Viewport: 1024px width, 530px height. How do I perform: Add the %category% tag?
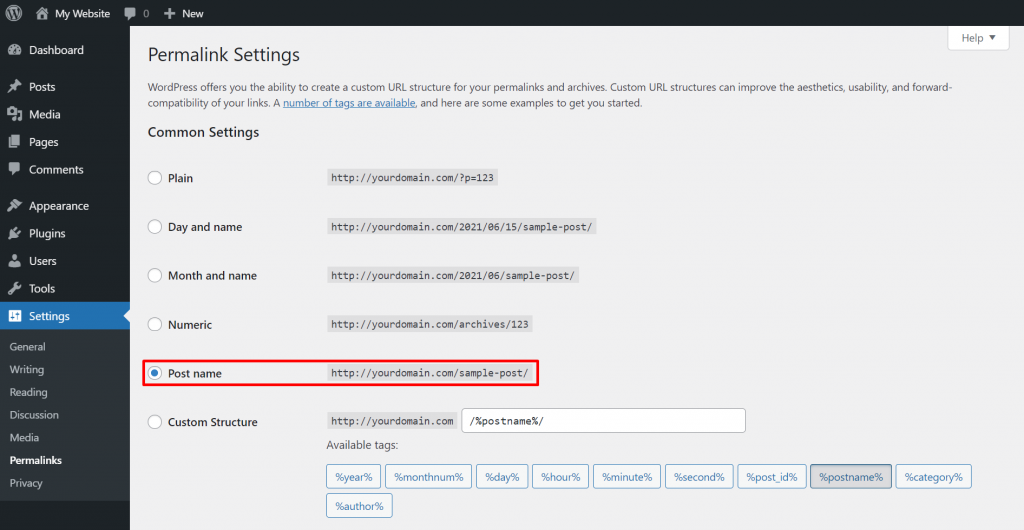click(x=933, y=476)
